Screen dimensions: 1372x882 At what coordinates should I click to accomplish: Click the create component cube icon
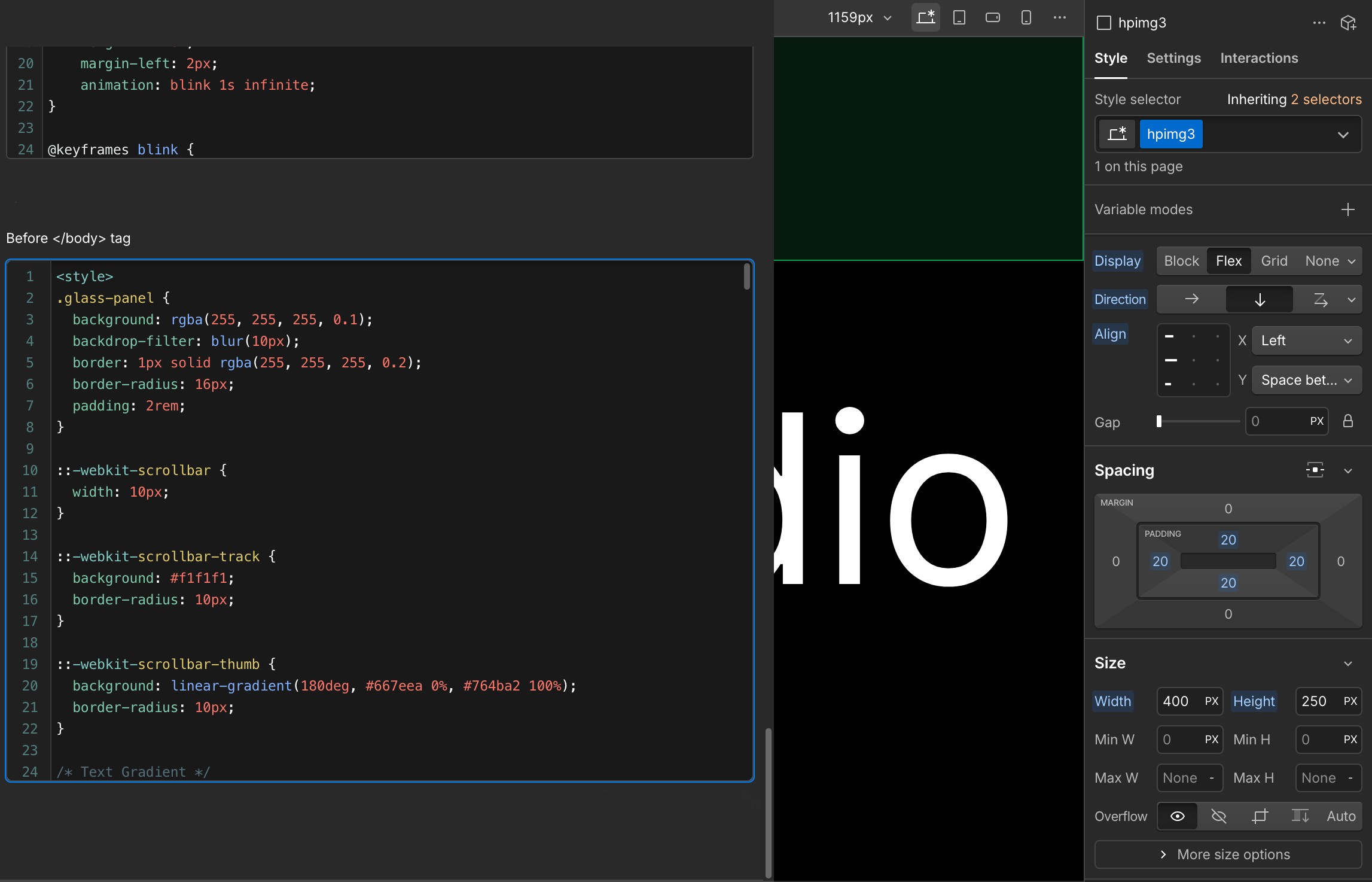click(1348, 23)
